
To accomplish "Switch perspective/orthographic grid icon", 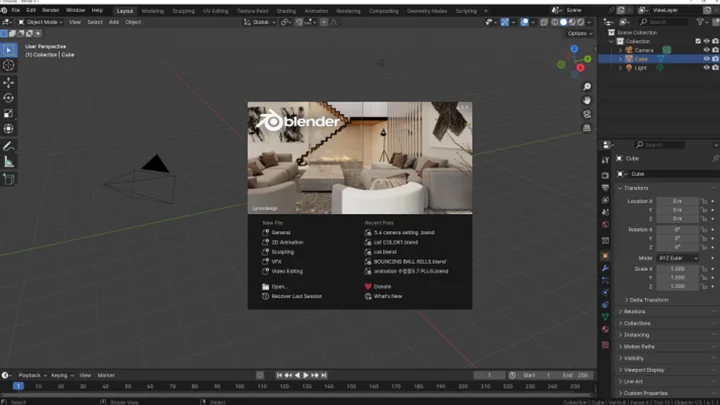I will pos(587,128).
